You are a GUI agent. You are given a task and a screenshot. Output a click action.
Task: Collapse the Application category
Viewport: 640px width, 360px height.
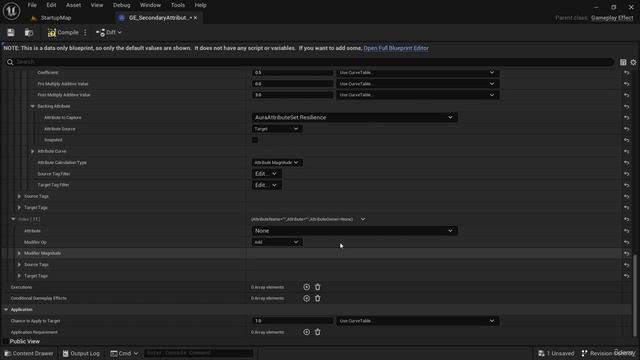tap(6, 310)
